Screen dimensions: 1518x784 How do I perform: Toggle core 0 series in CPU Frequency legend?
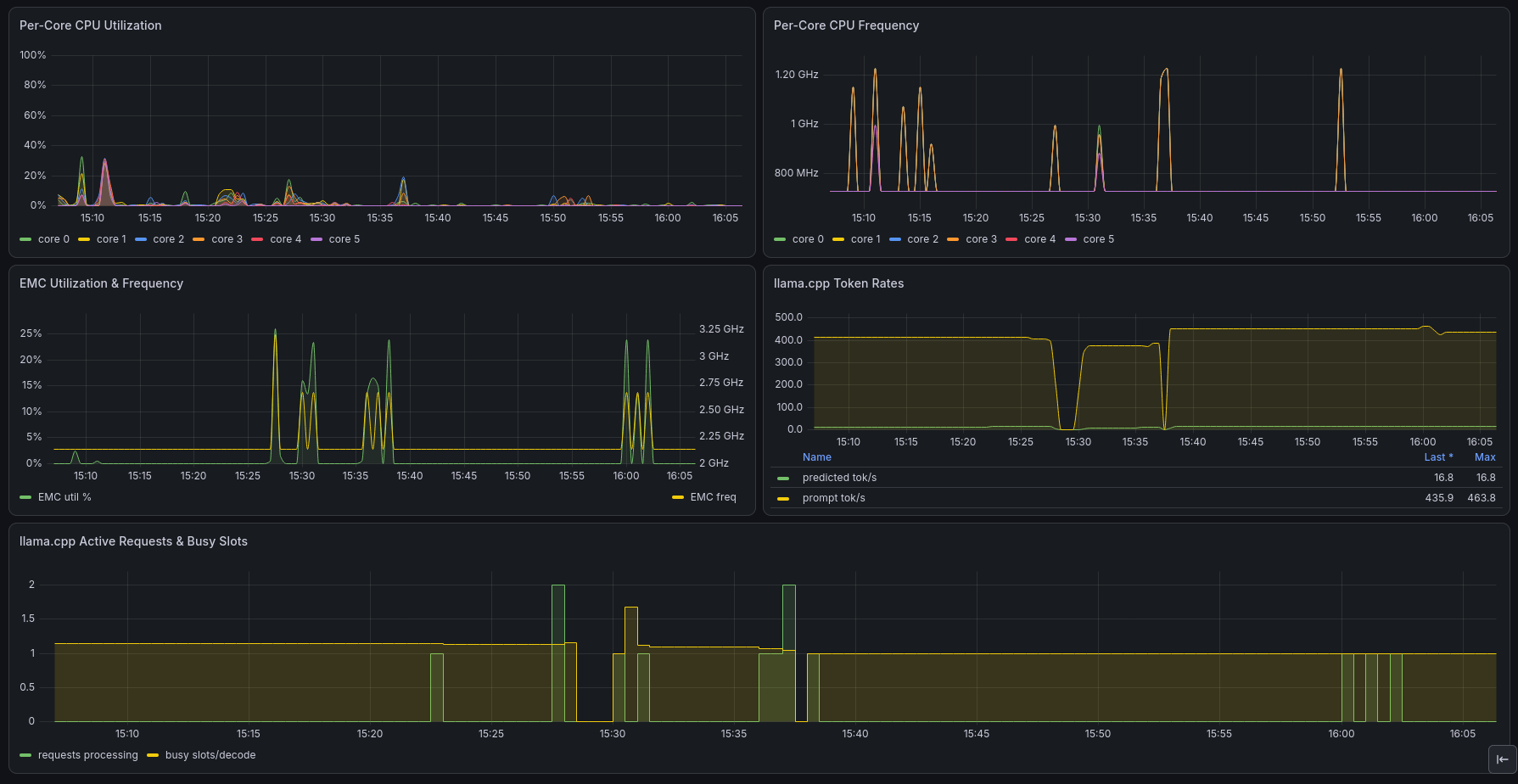click(808, 239)
